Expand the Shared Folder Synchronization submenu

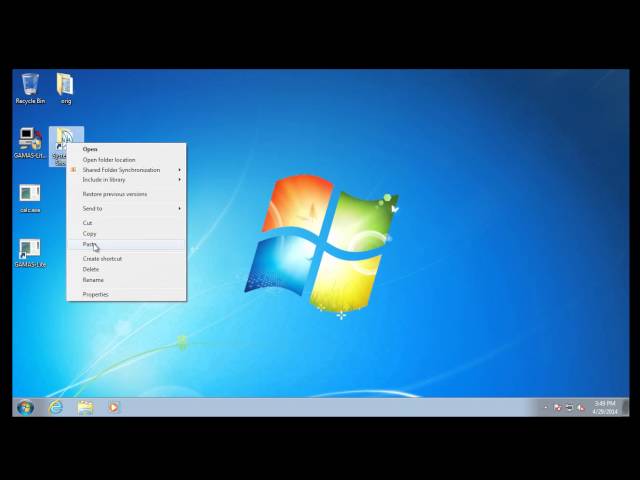[x=127, y=170]
